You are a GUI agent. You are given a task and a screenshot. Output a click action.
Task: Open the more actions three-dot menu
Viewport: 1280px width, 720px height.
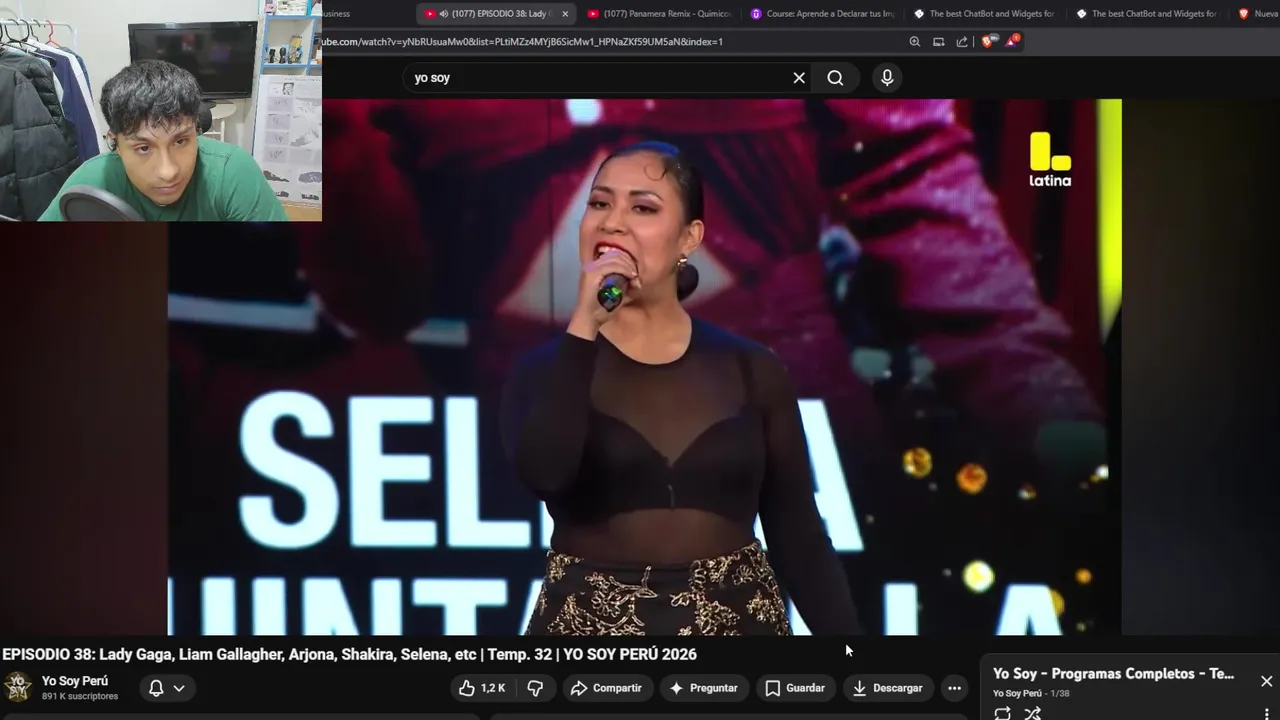coord(954,688)
